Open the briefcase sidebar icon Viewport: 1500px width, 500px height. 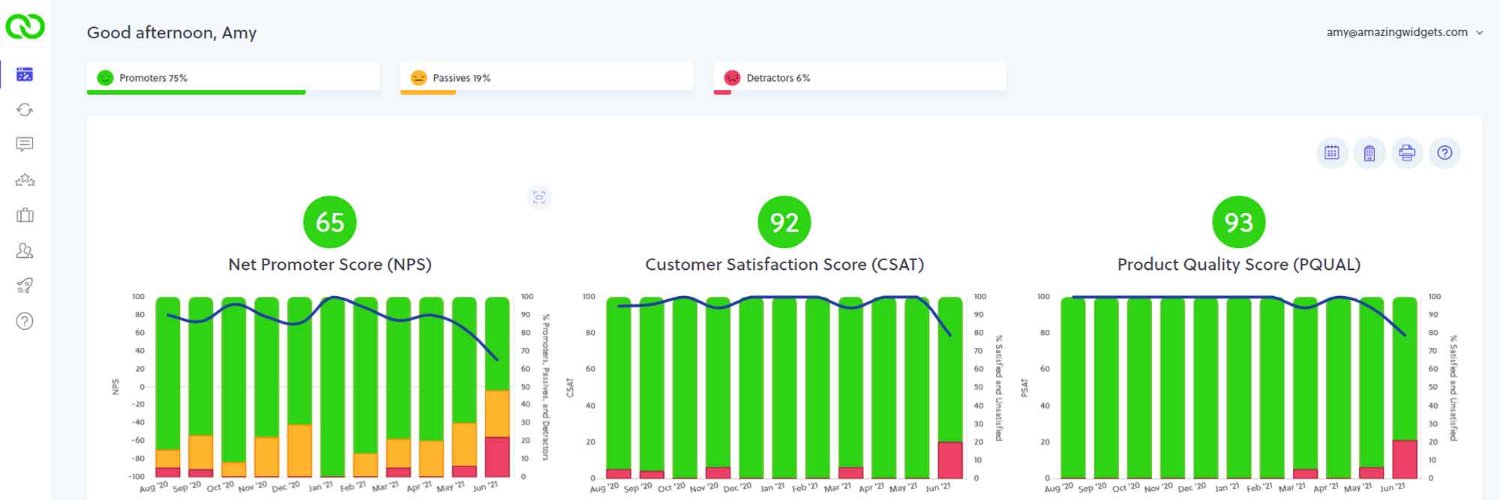(25, 215)
